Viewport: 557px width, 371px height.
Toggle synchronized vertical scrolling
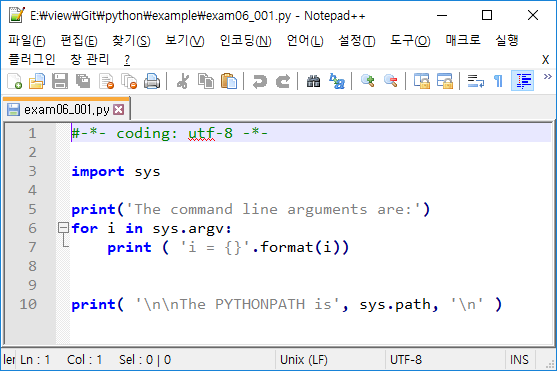coord(422,81)
